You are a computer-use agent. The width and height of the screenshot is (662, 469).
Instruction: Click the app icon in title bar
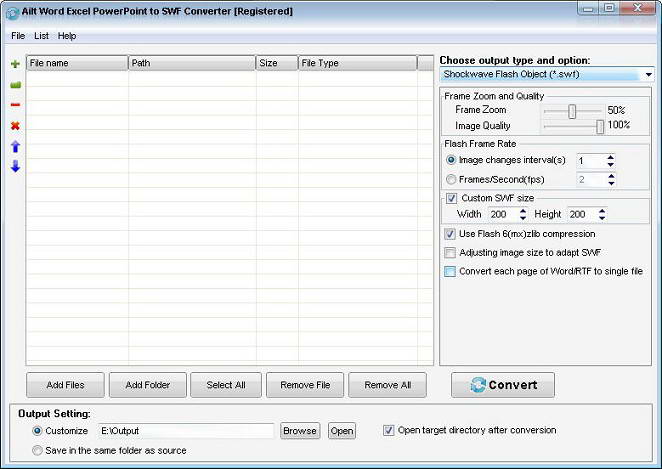point(12,13)
